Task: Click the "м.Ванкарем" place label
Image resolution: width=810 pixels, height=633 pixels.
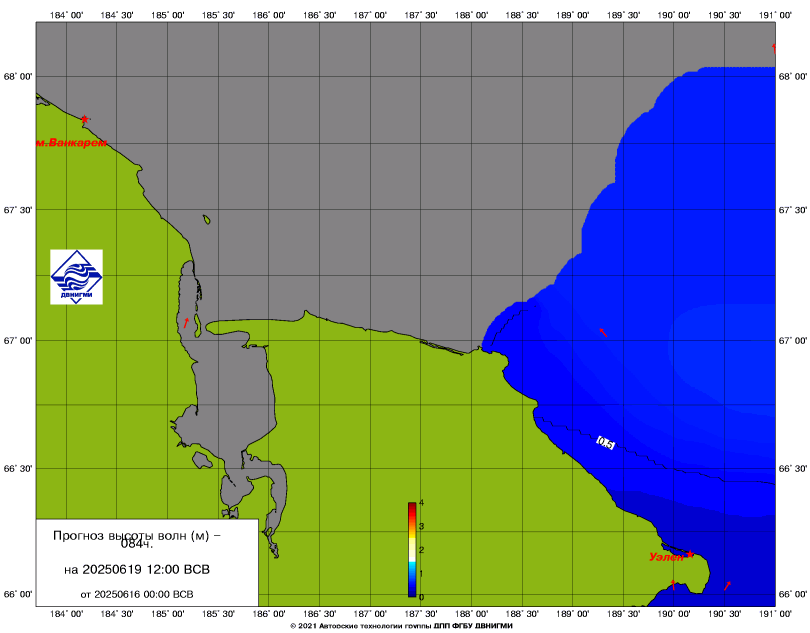Action: pyautogui.click(x=71, y=143)
